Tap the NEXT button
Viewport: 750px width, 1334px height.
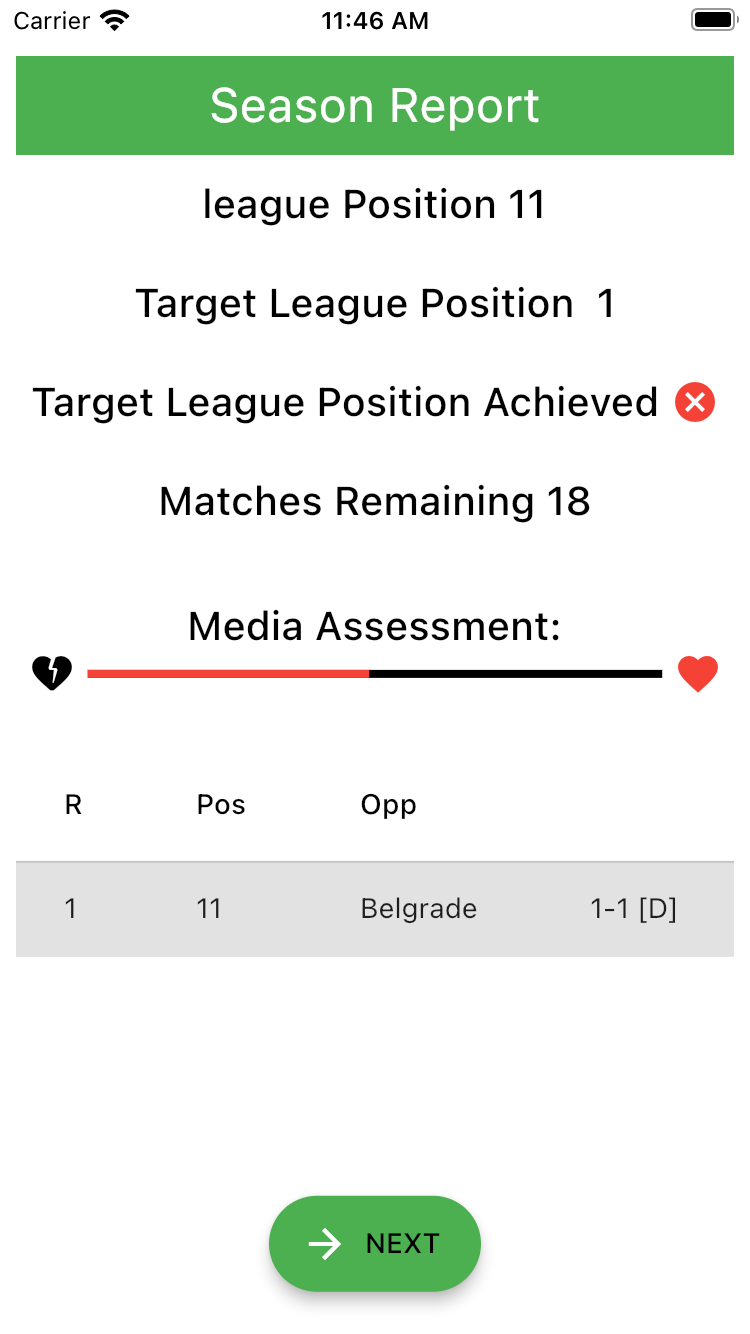pyautogui.click(x=375, y=1243)
